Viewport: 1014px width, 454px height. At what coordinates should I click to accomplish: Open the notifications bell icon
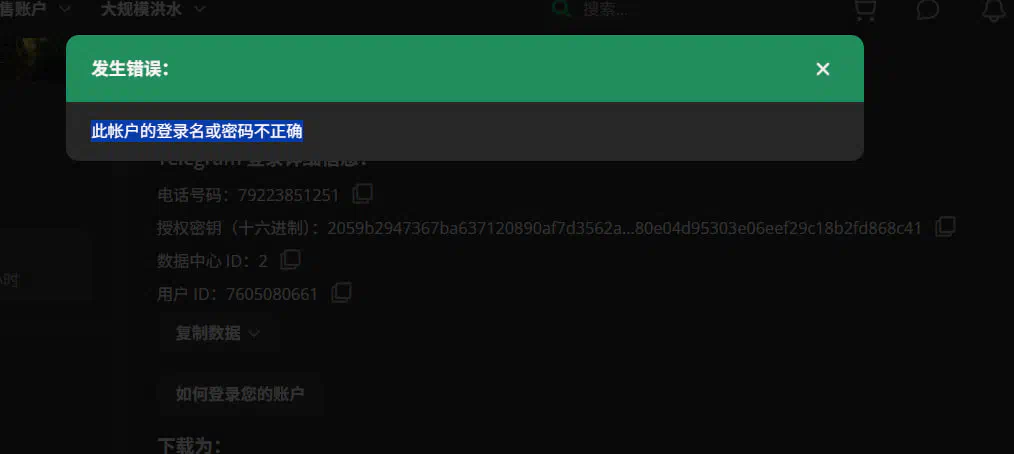click(993, 10)
